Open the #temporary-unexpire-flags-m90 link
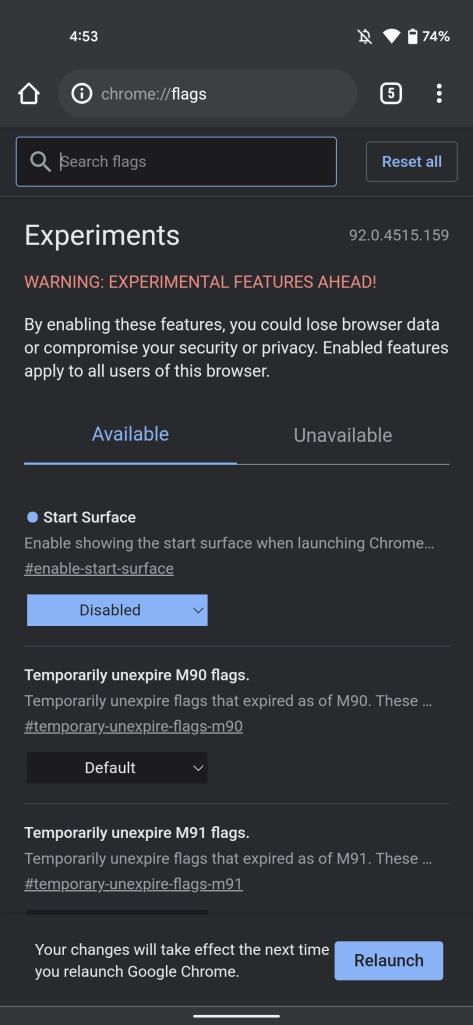Viewport: 473px width, 1025px height. (133, 726)
